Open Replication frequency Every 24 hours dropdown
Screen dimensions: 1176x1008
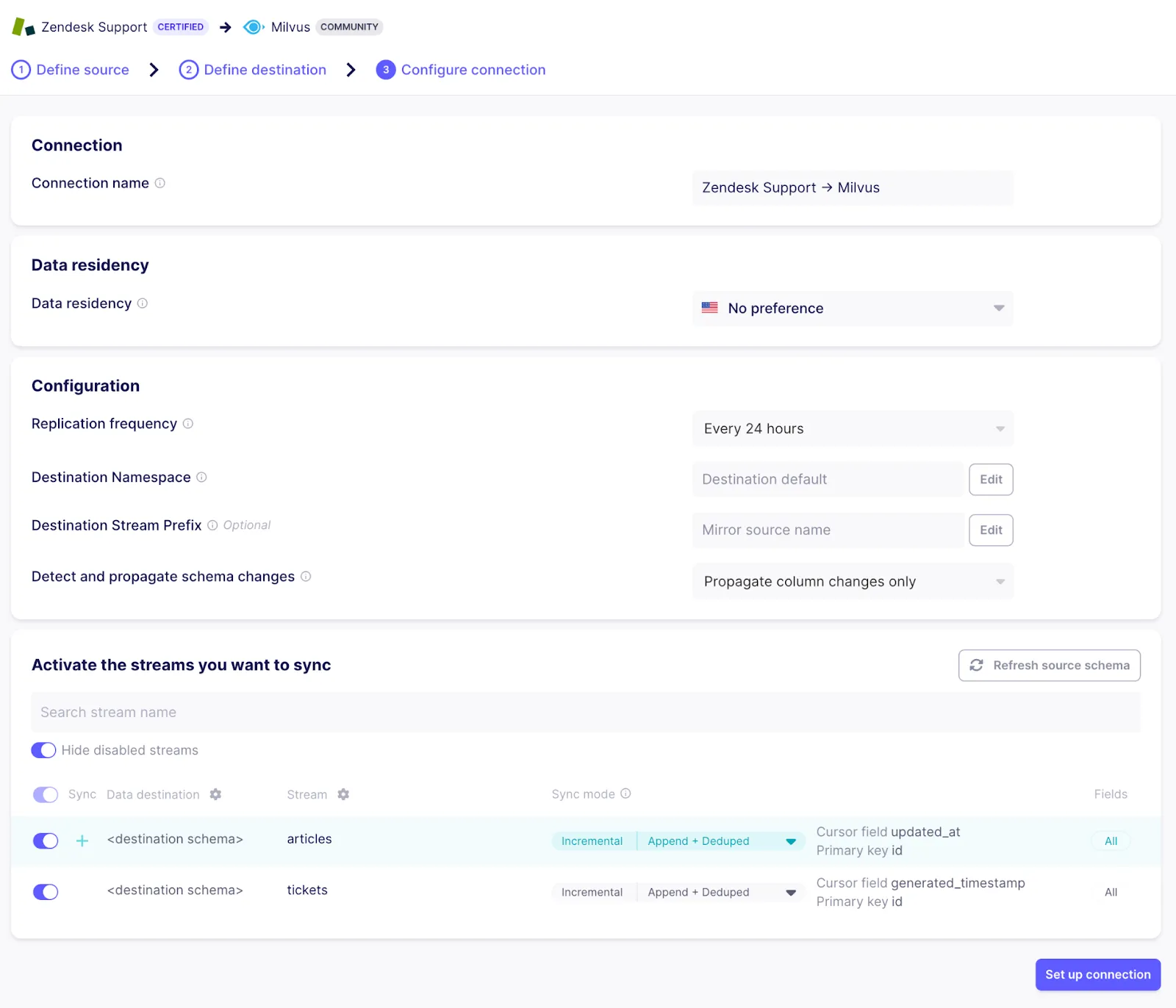coord(853,429)
